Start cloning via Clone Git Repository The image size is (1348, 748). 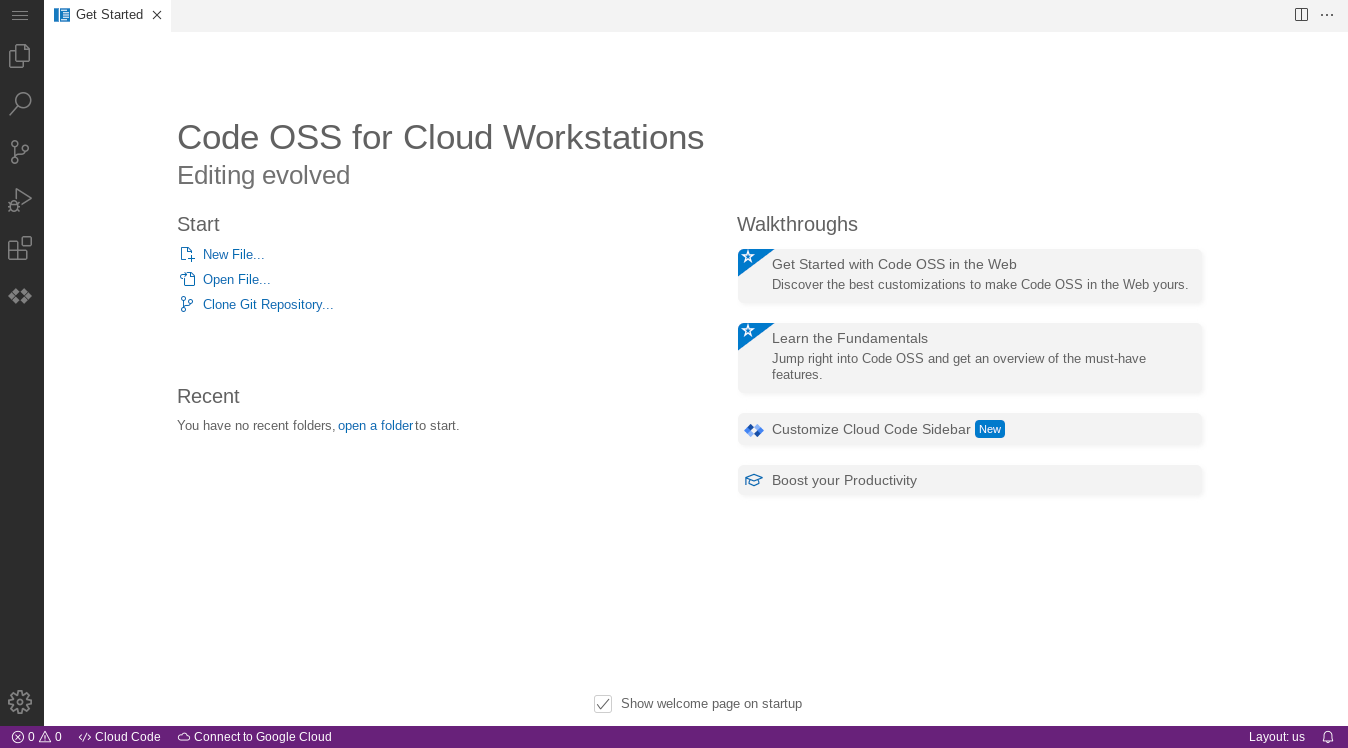point(267,304)
